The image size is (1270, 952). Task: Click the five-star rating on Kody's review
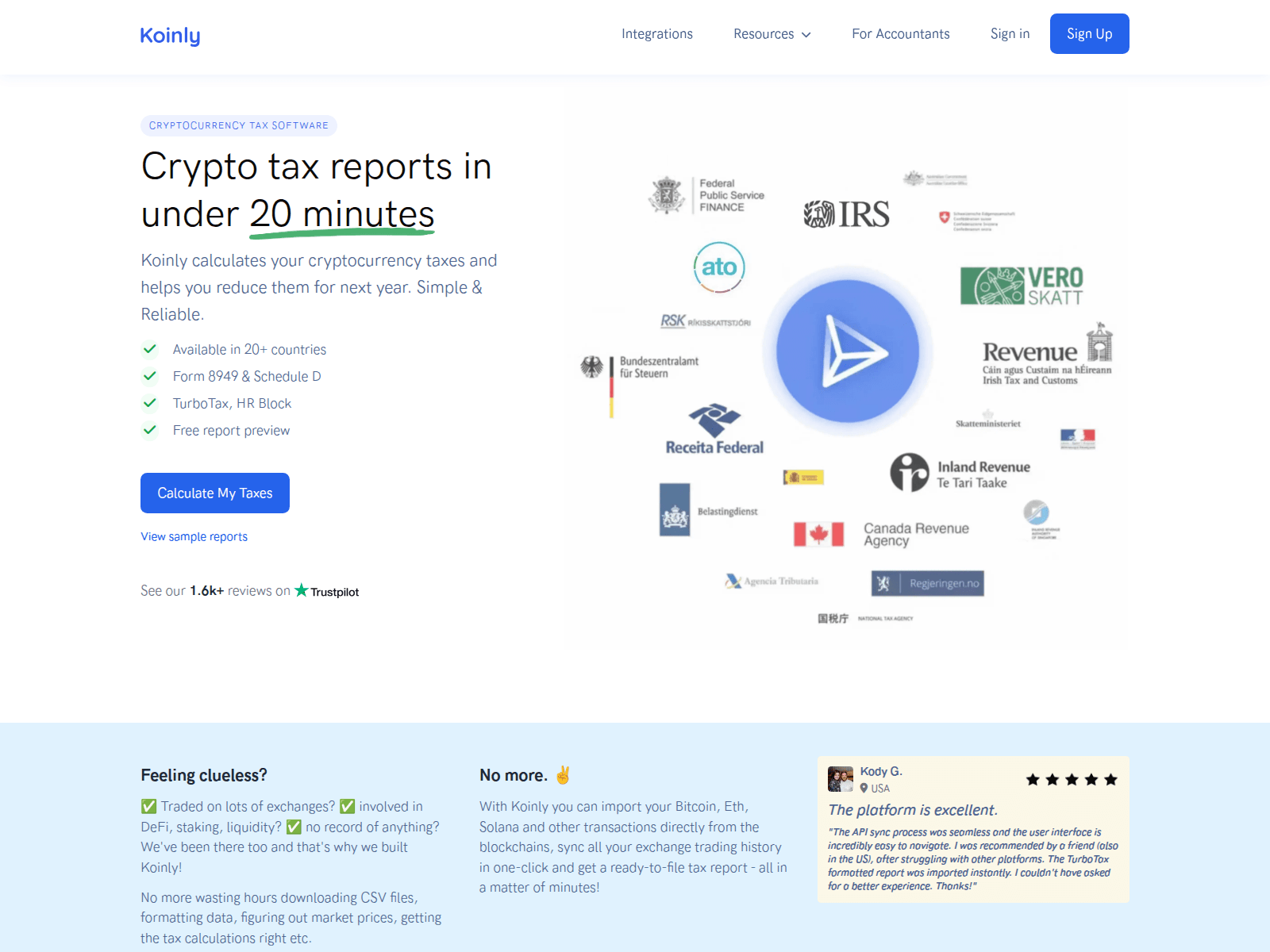(x=1072, y=780)
